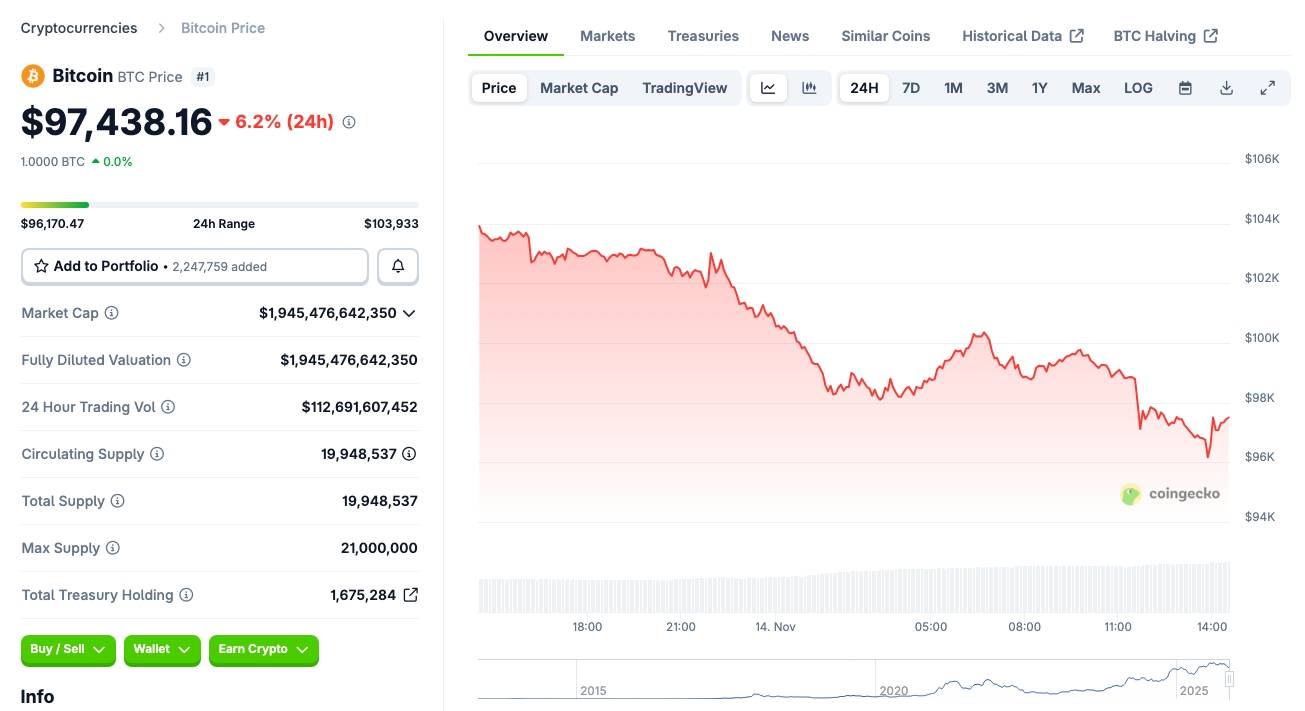Open the Buy / Sell dropdown
Image resolution: width=1305 pixels, height=711 pixels.
(x=67, y=650)
